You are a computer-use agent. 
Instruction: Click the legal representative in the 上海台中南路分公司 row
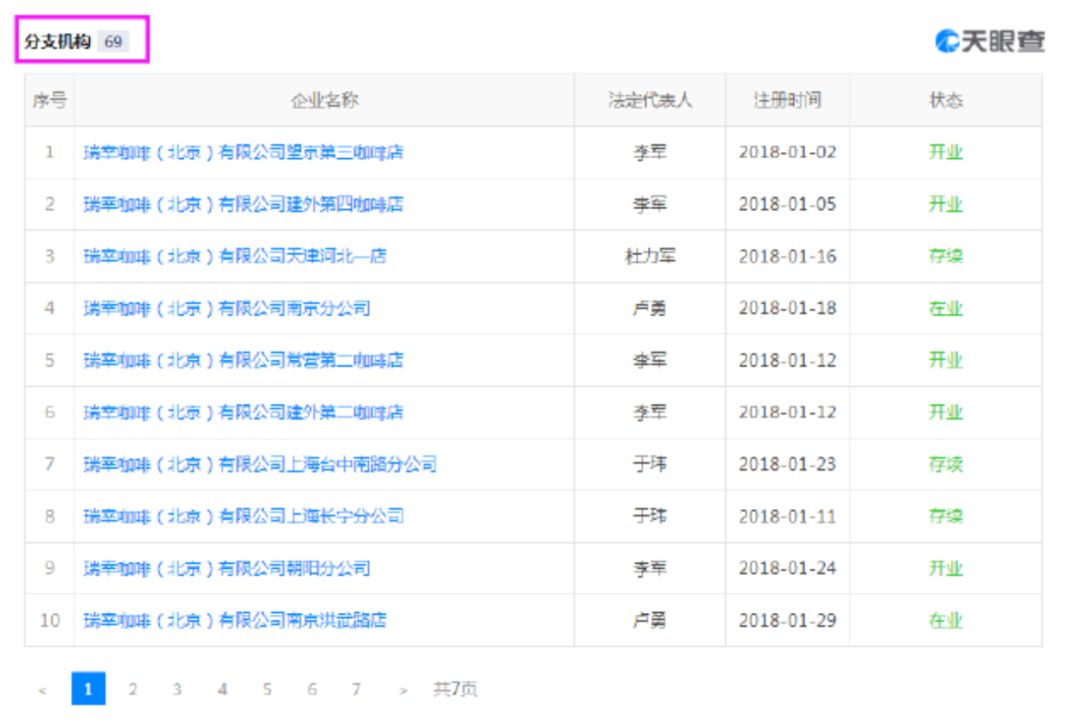coord(650,464)
